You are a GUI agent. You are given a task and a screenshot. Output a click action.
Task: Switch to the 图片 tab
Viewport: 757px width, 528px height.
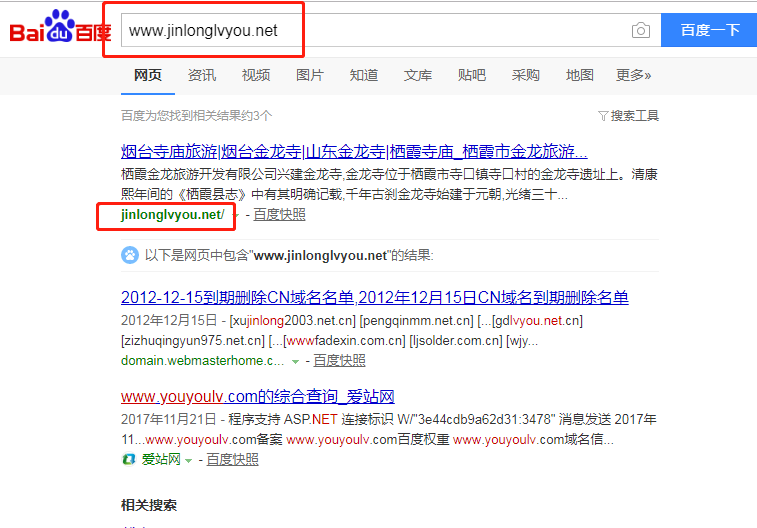coord(310,75)
